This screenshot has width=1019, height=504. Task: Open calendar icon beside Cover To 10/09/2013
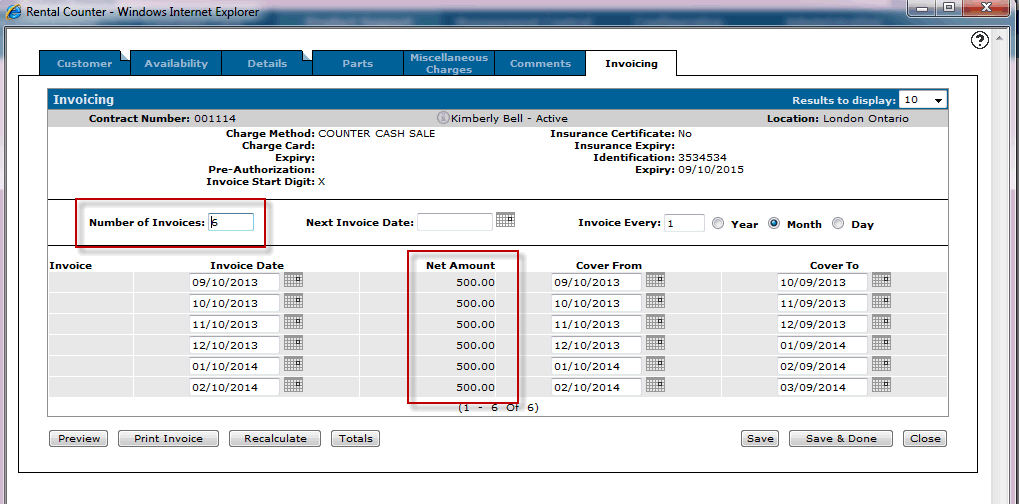(x=881, y=281)
